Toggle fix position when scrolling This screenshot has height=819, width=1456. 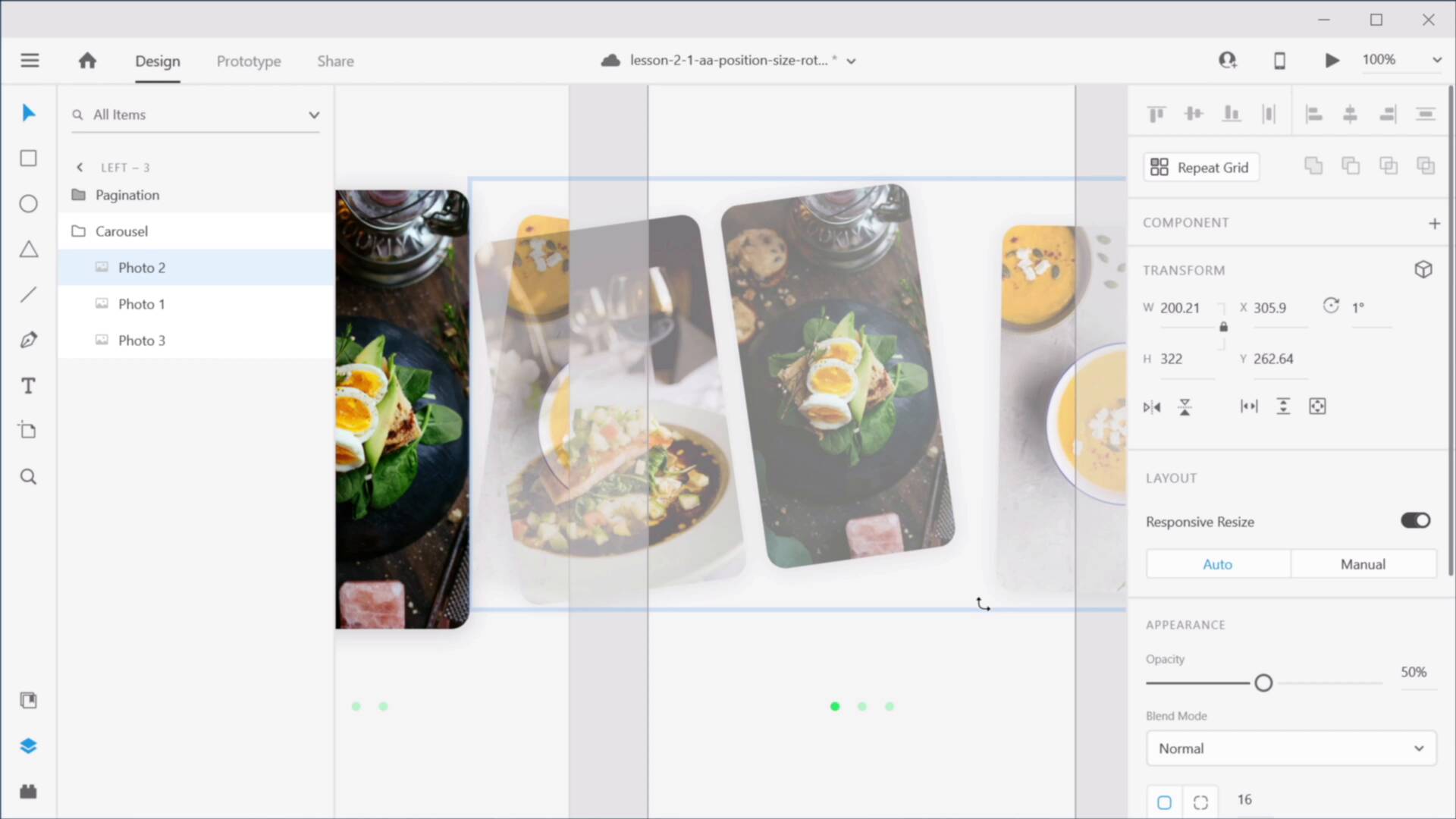coord(1318,406)
